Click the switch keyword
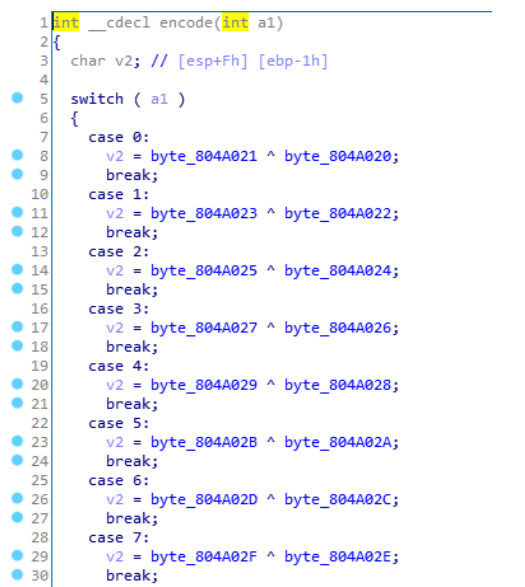The height and width of the screenshot is (587, 525). click(97, 99)
